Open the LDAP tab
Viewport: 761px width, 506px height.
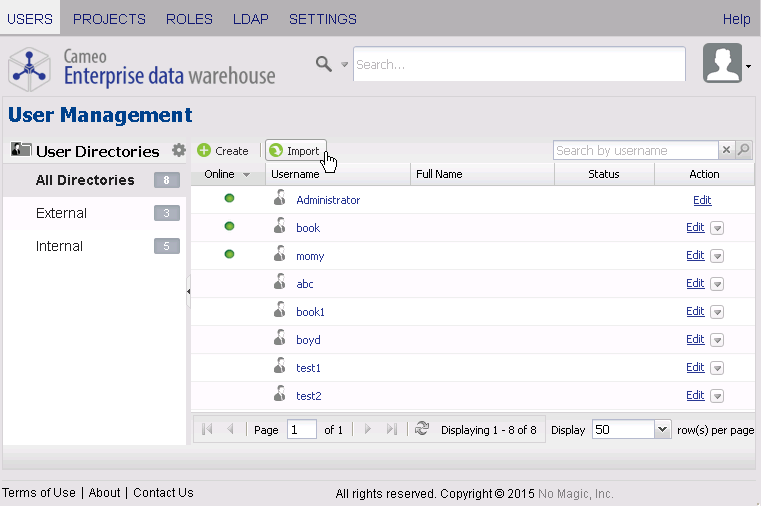[x=250, y=19]
